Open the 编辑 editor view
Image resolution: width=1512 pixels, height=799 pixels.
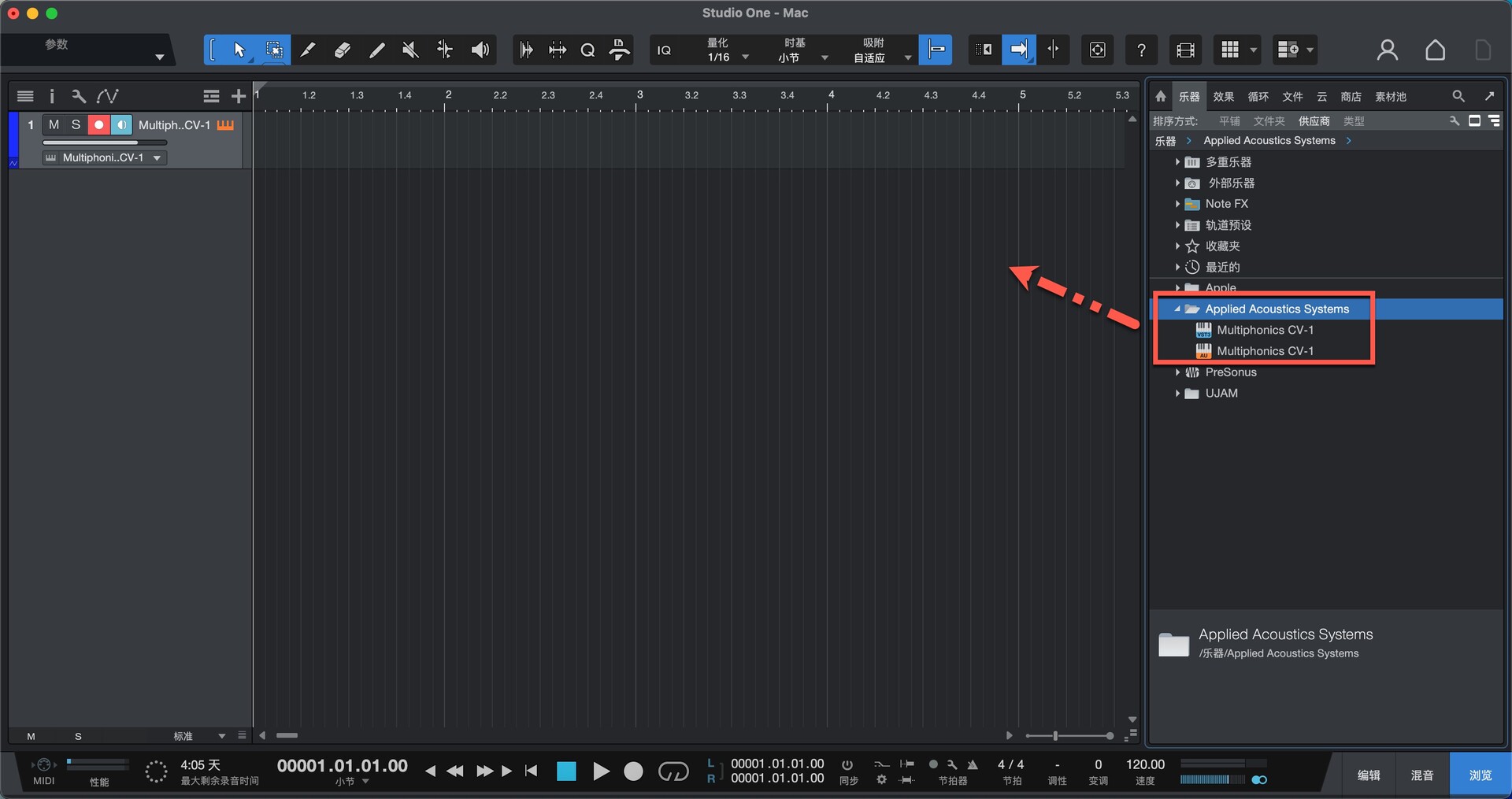(1369, 775)
